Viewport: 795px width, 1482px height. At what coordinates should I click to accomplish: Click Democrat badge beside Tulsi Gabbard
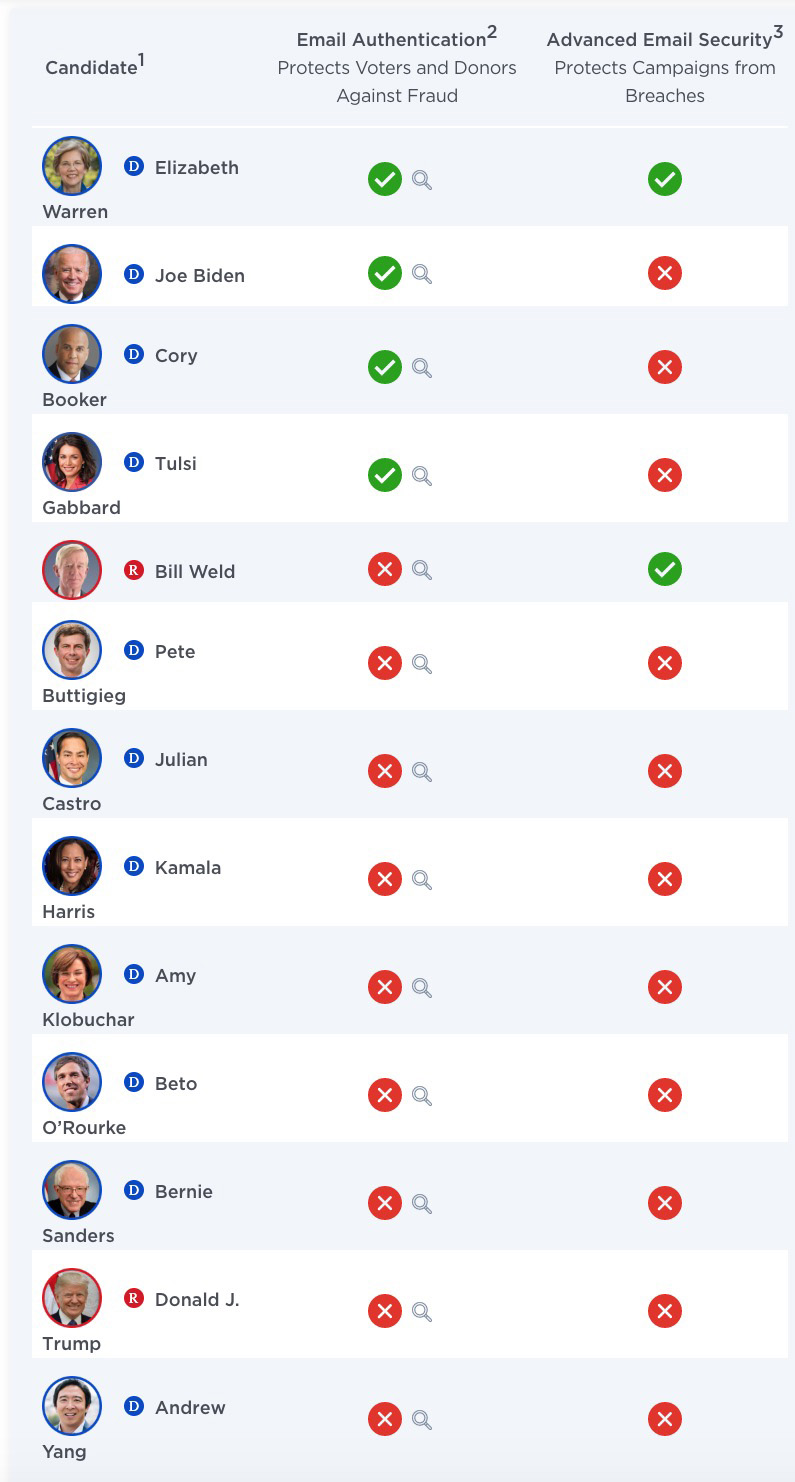(134, 462)
